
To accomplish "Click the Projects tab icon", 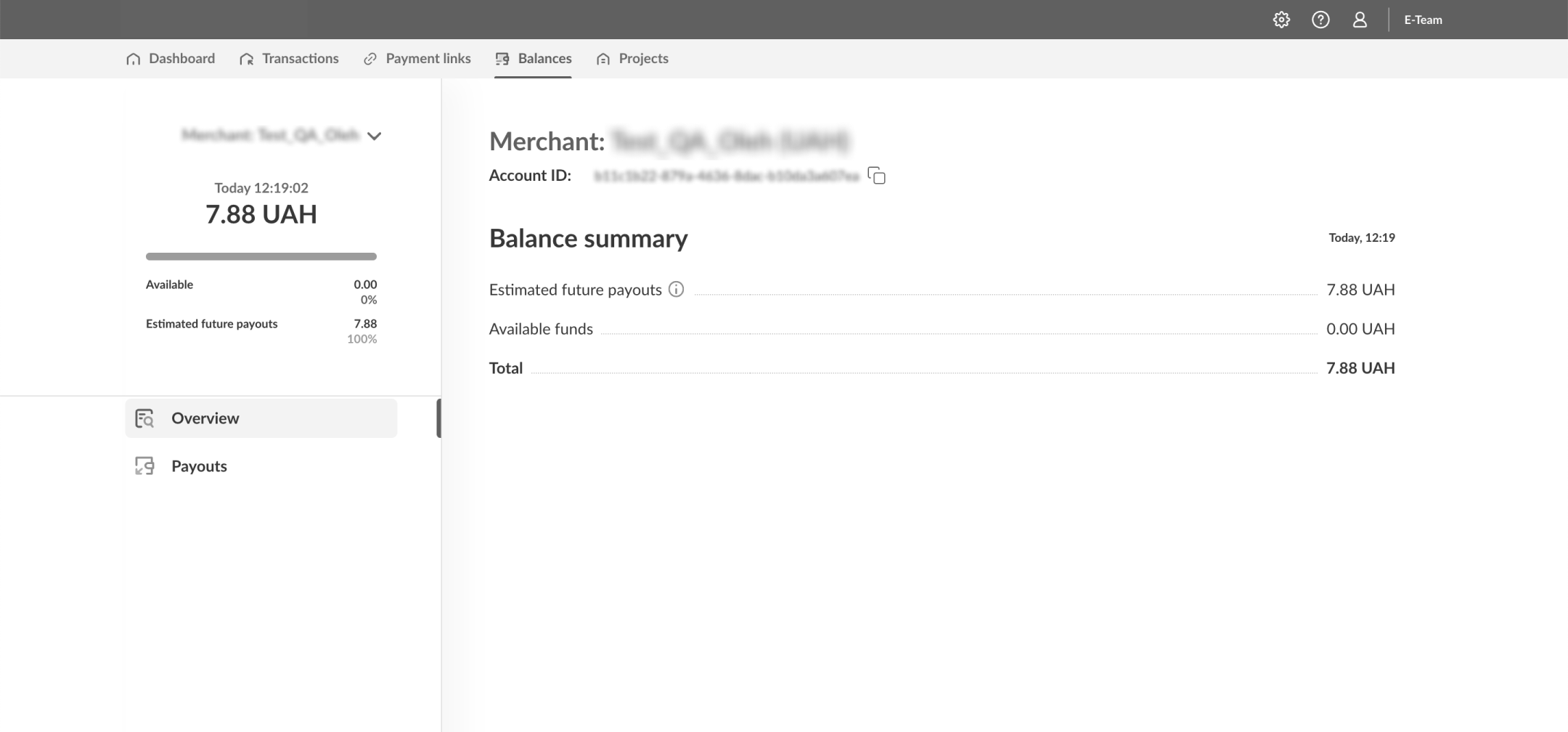I will (x=603, y=59).
